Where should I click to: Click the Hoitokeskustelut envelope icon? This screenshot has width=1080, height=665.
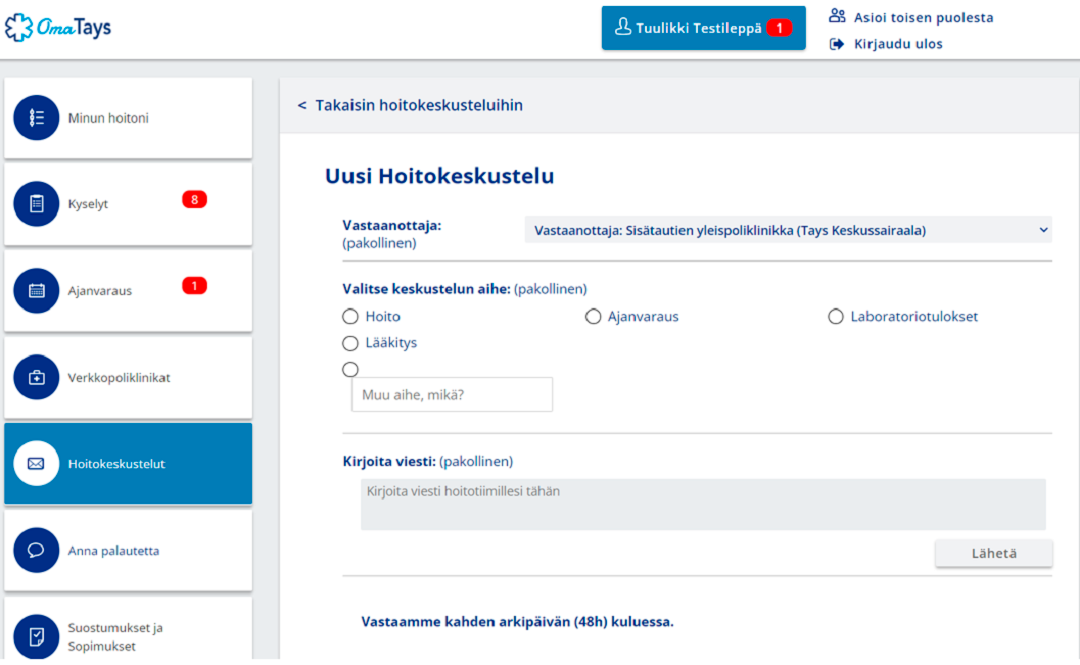pos(37,464)
